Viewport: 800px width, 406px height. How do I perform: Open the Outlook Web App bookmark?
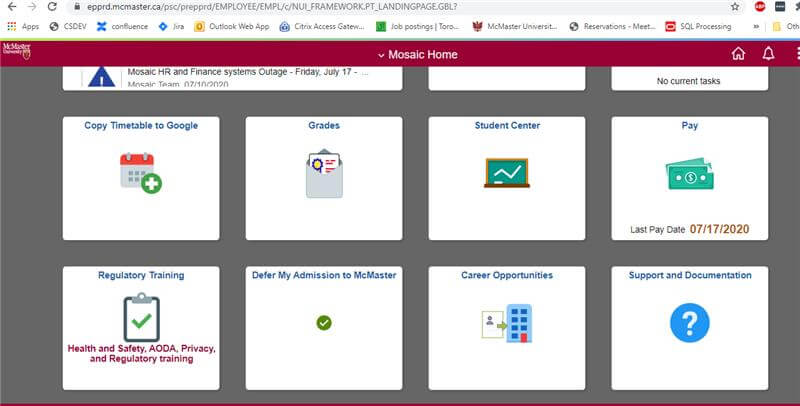231,26
